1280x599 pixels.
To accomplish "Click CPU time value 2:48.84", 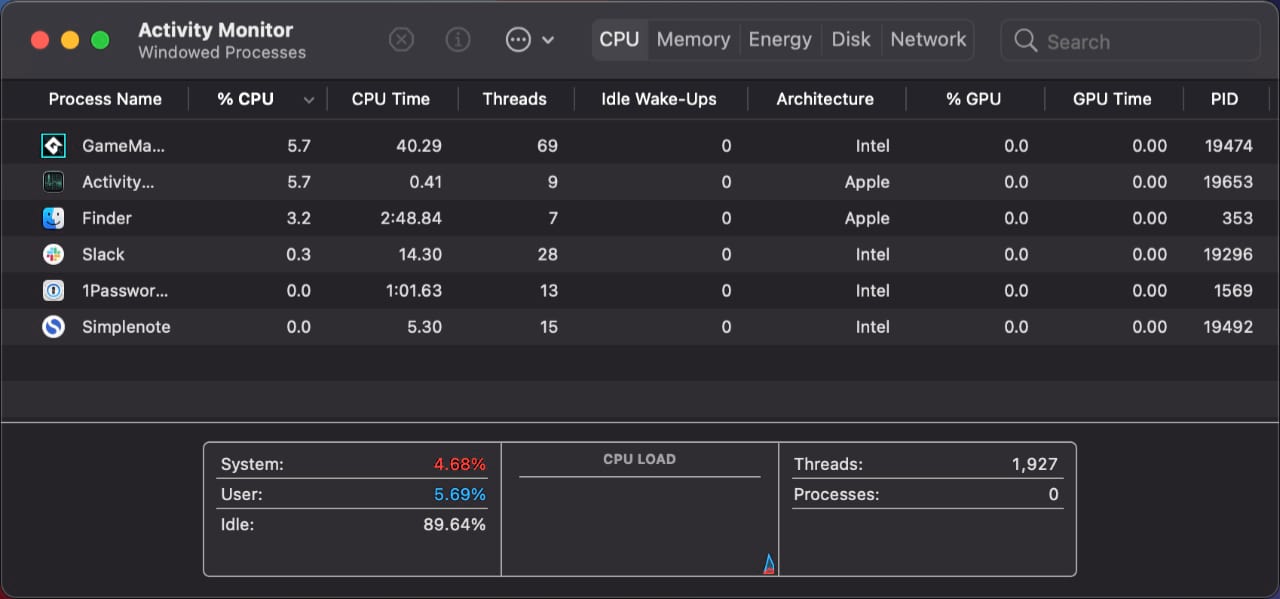I will click(411, 218).
